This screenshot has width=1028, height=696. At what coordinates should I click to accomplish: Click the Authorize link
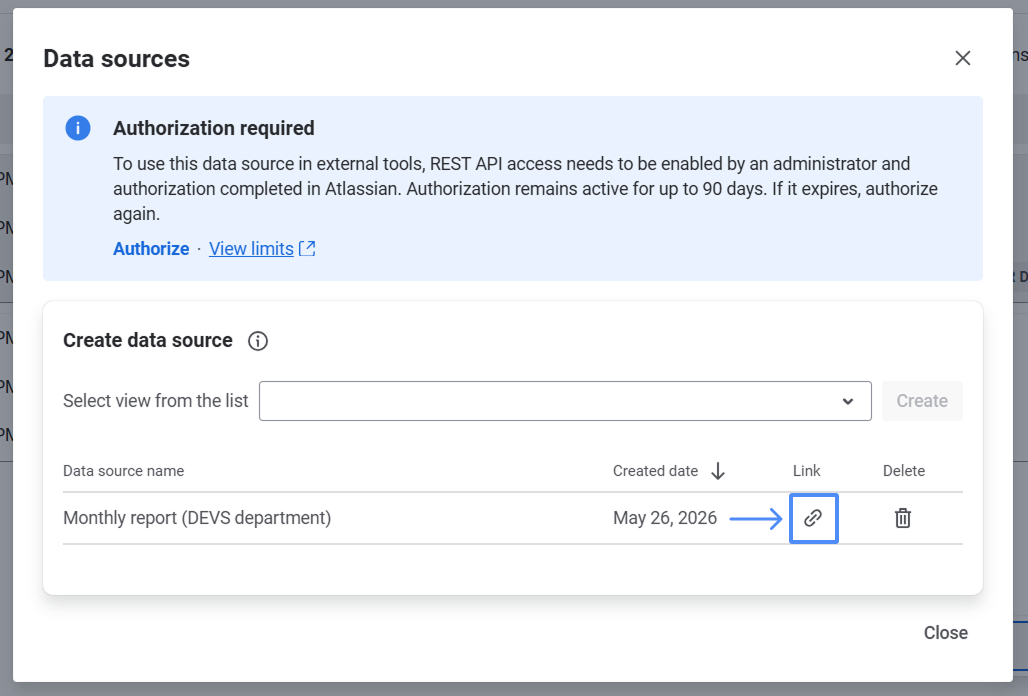pyautogui.click(x=151, y=249)
